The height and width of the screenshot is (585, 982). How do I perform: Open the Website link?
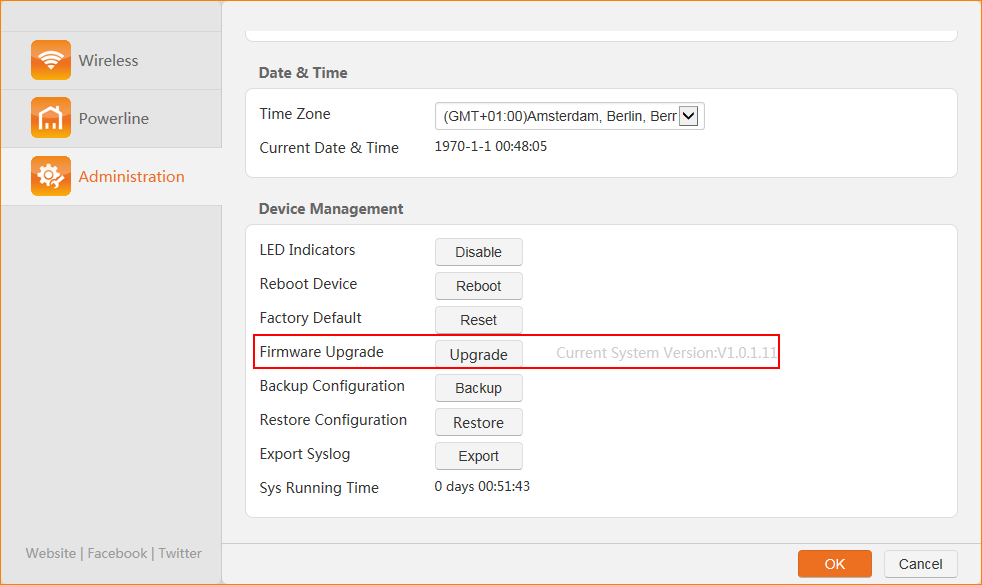point(51,553)
